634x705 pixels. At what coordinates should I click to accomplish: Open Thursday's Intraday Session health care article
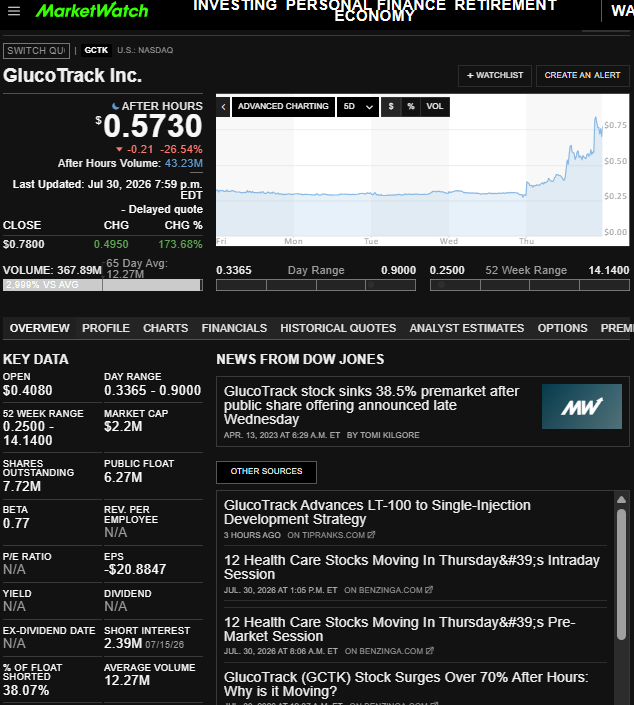412,567
